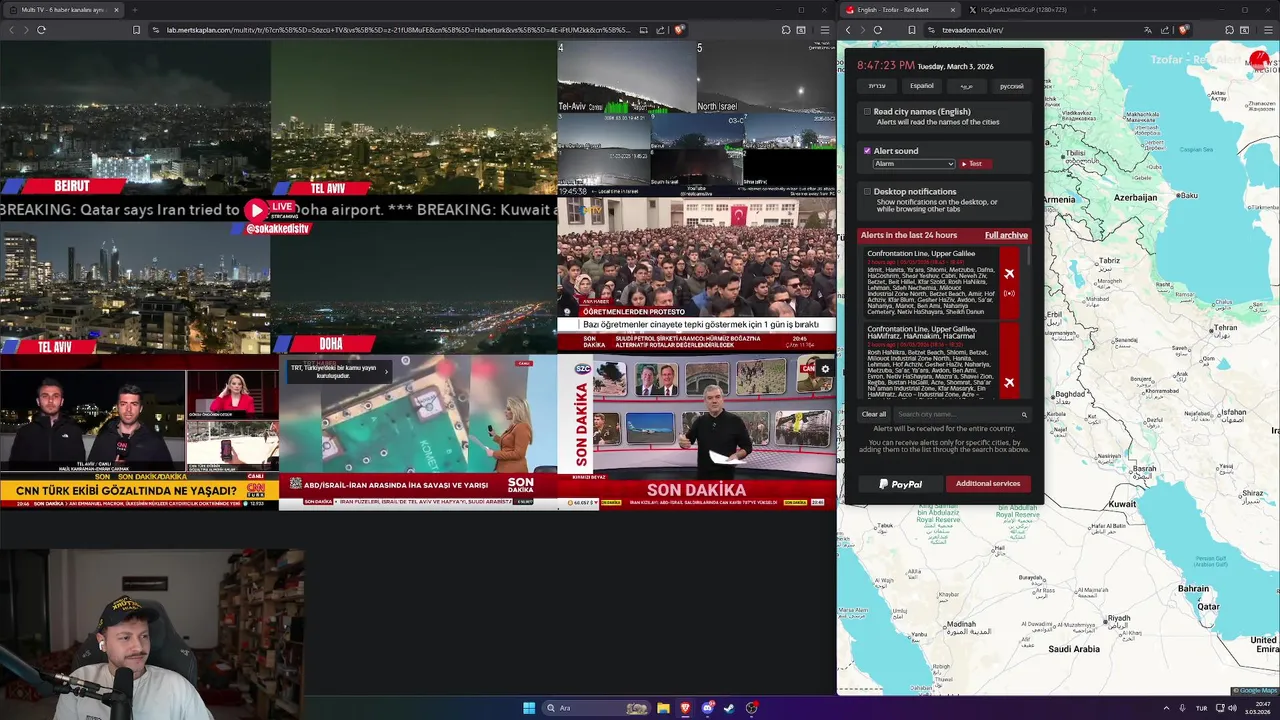Bookmark the Multi TV page

136,30
